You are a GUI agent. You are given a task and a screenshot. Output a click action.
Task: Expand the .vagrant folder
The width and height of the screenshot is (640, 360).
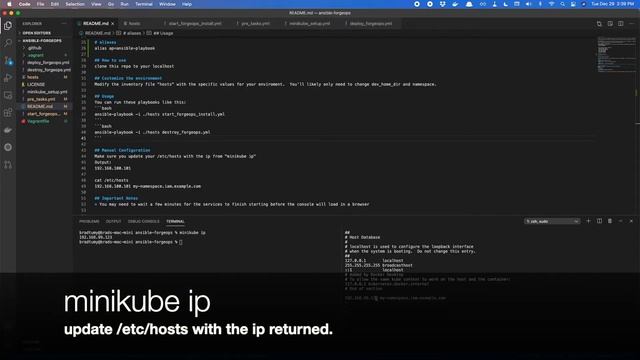36,56
